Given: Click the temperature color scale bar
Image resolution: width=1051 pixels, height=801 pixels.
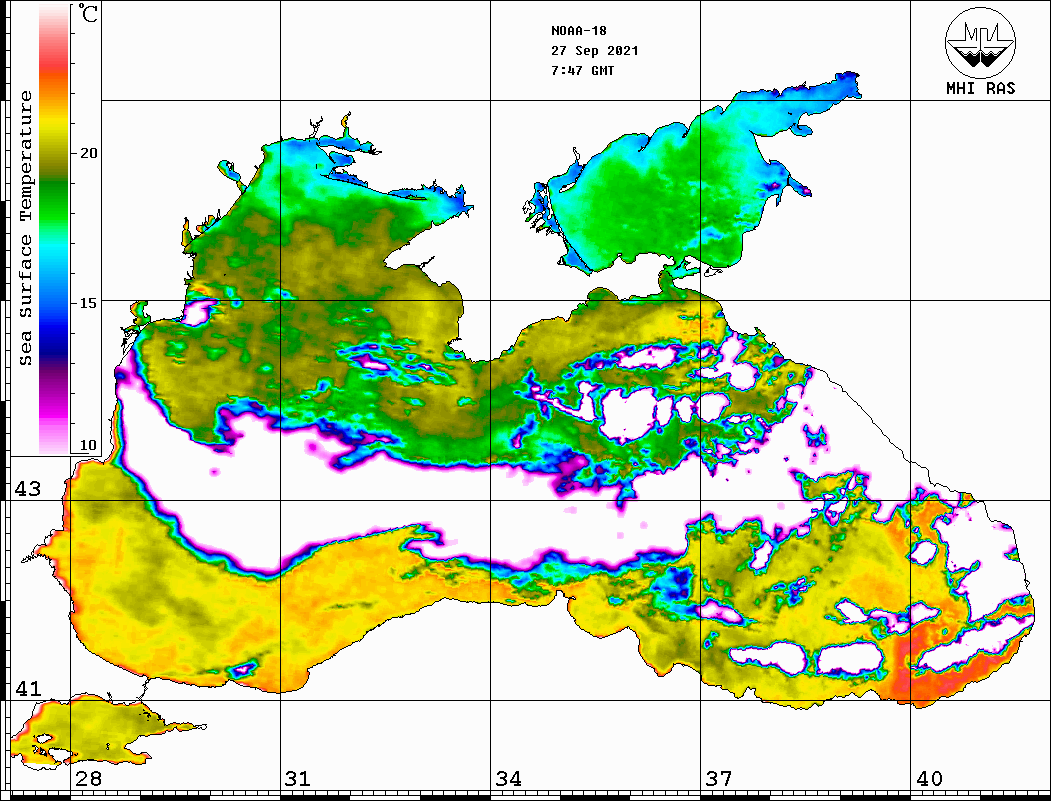Looking at the screenshot, I should coord(54,229).
